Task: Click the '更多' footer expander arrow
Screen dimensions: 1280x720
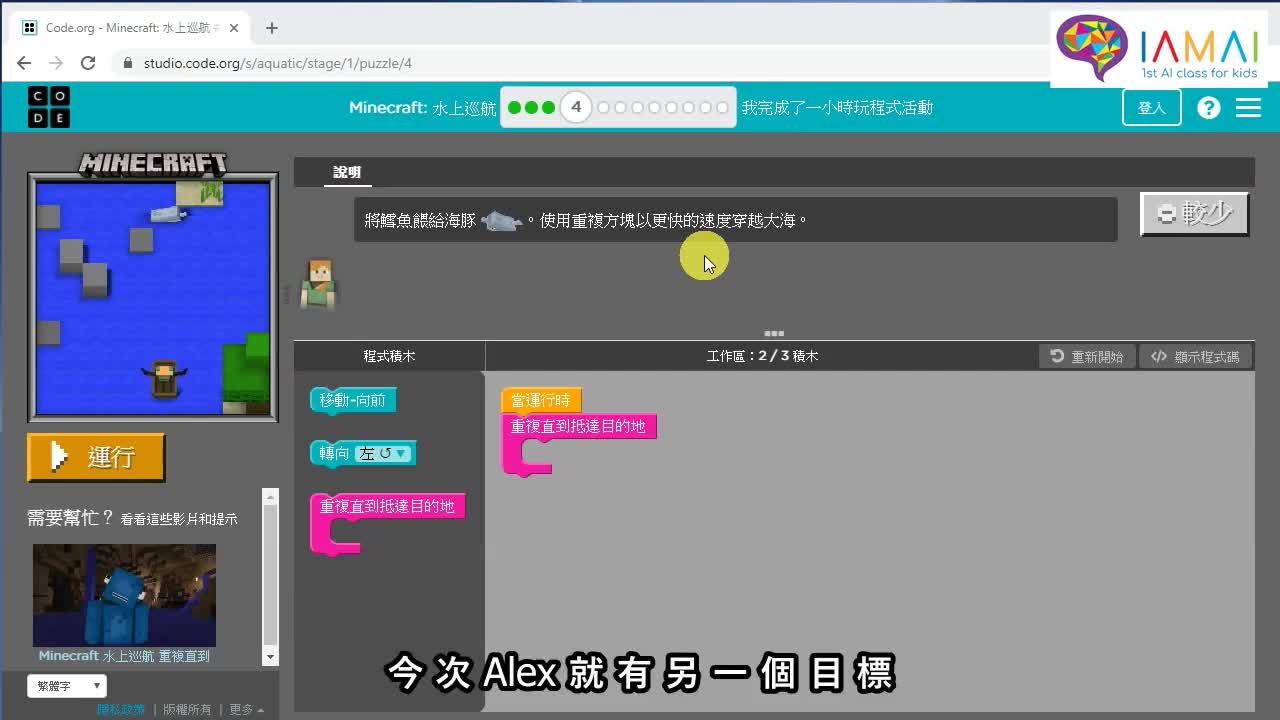Action: pyautogui.click(x=261, y=710)
